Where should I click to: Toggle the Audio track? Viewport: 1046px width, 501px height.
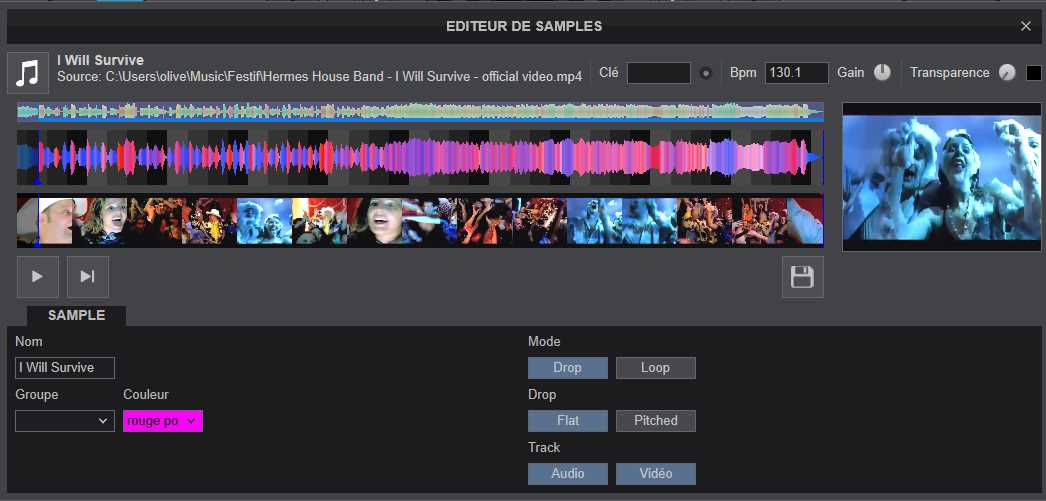click(x=567, y=474)
